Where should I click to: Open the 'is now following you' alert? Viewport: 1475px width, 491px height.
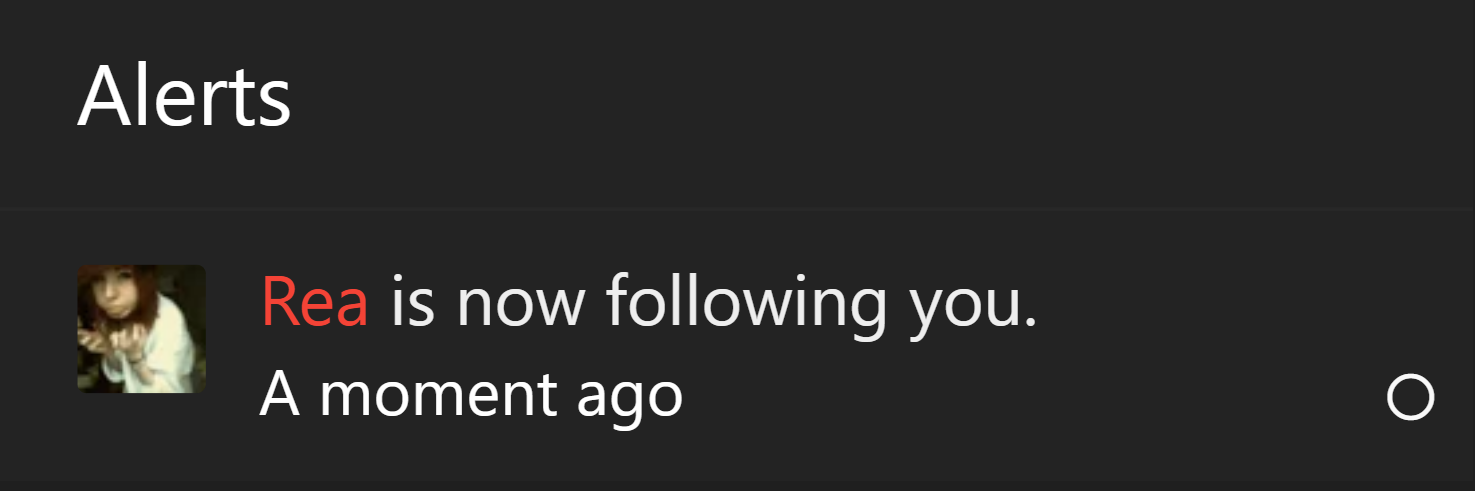737,346
